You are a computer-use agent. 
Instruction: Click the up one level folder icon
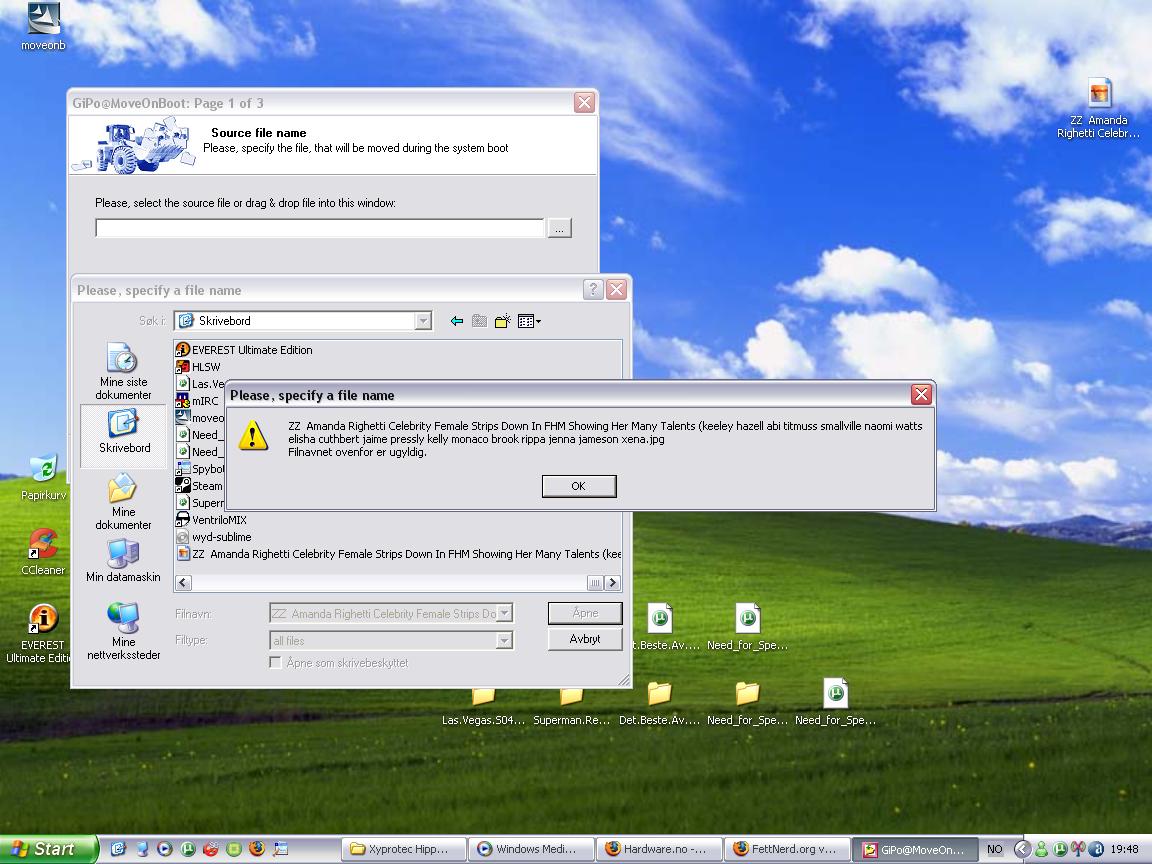pos(480,321)
